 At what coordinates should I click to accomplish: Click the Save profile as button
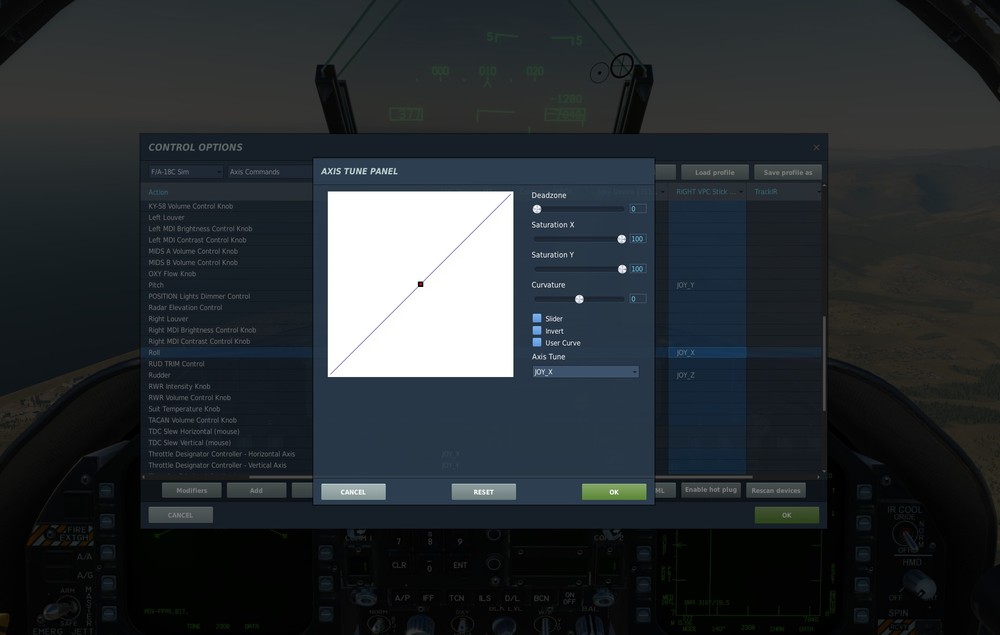click(x=788, y=172)
